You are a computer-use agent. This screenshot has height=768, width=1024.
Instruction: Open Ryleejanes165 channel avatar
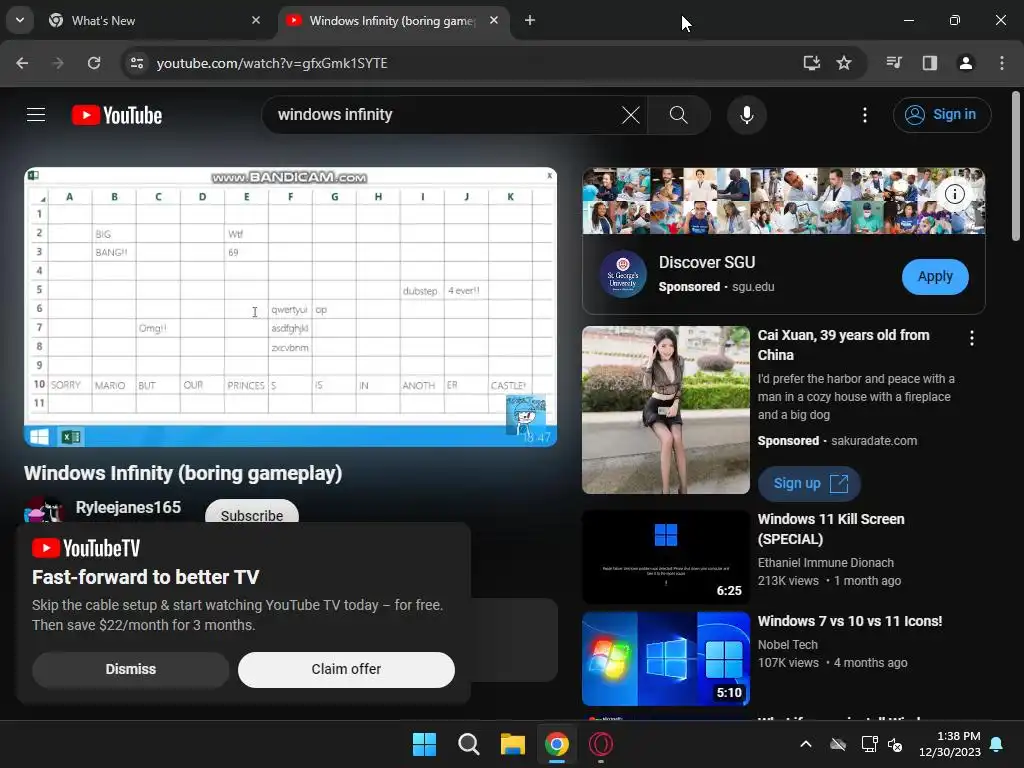[44, 509]
